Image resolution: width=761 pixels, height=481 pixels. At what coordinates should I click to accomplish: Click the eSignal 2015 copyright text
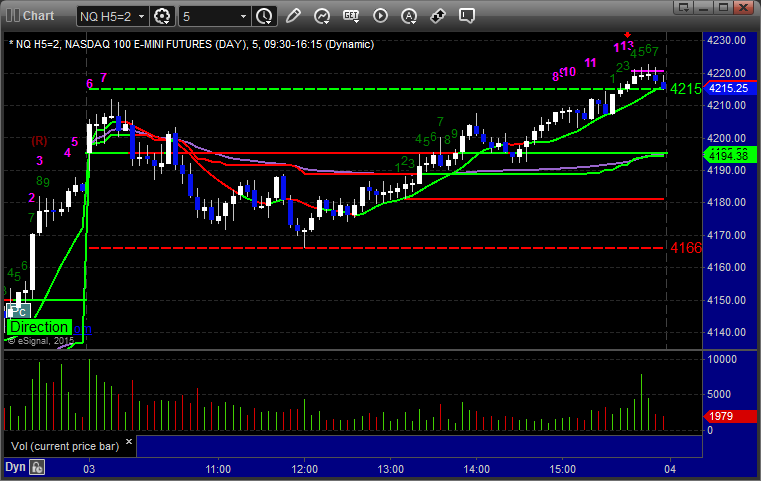tap(41, 341)
